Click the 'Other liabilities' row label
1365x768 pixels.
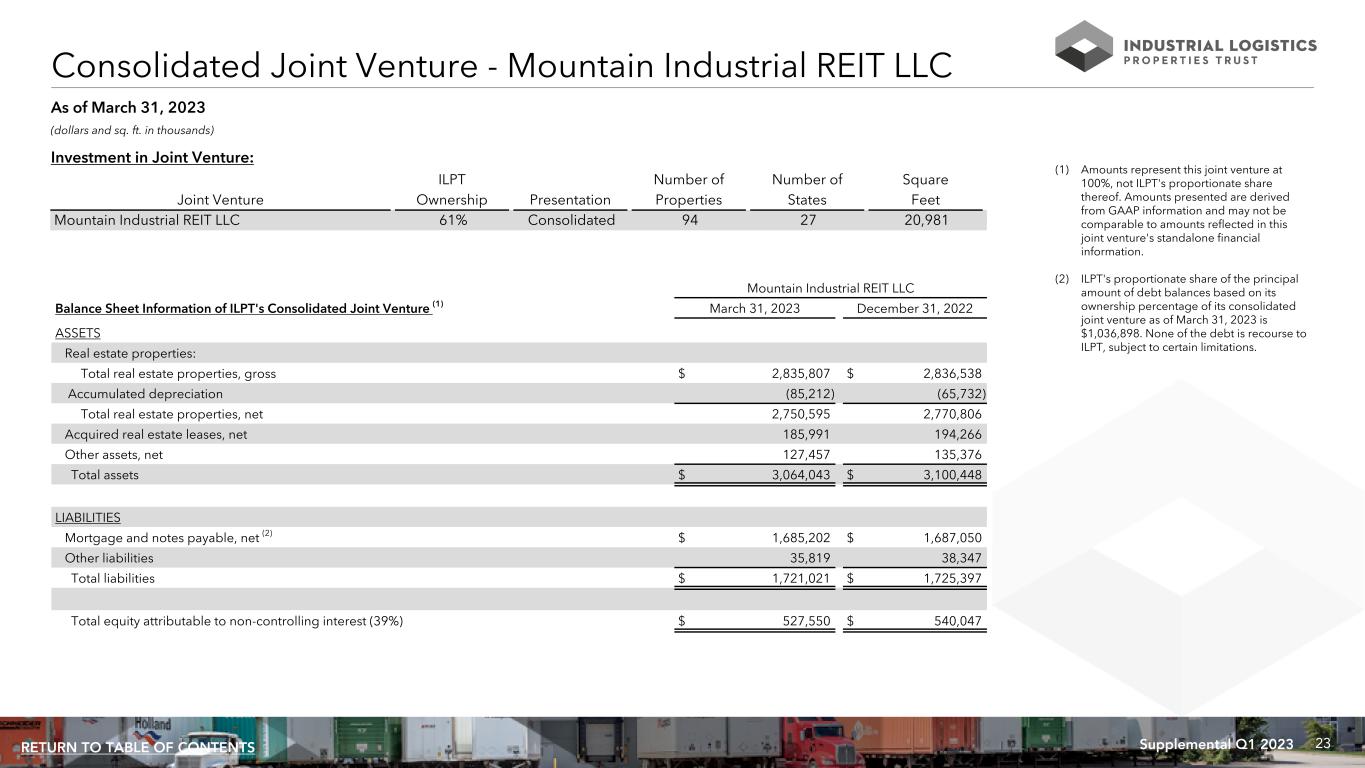(x=109, y=558)
